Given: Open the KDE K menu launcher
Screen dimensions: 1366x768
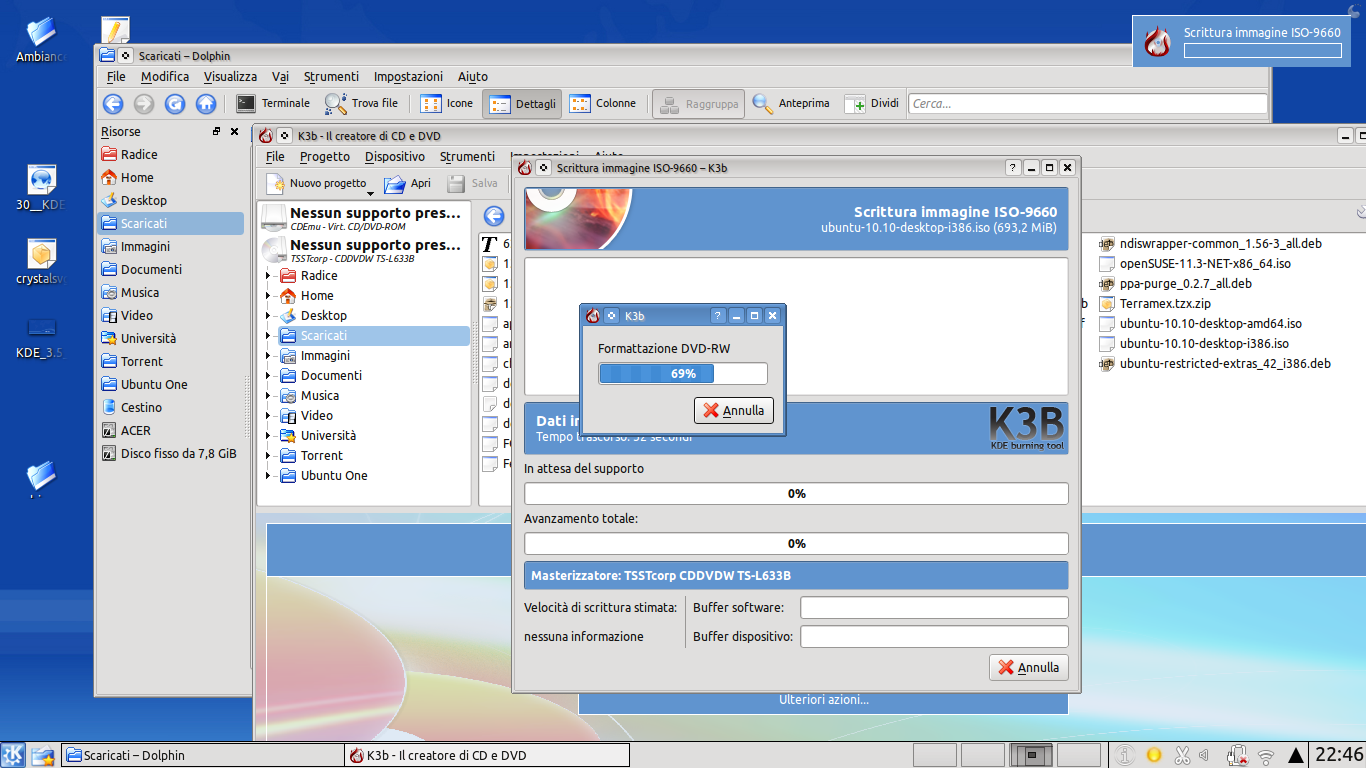Looking at the screenshot, I should click(13, 755).
